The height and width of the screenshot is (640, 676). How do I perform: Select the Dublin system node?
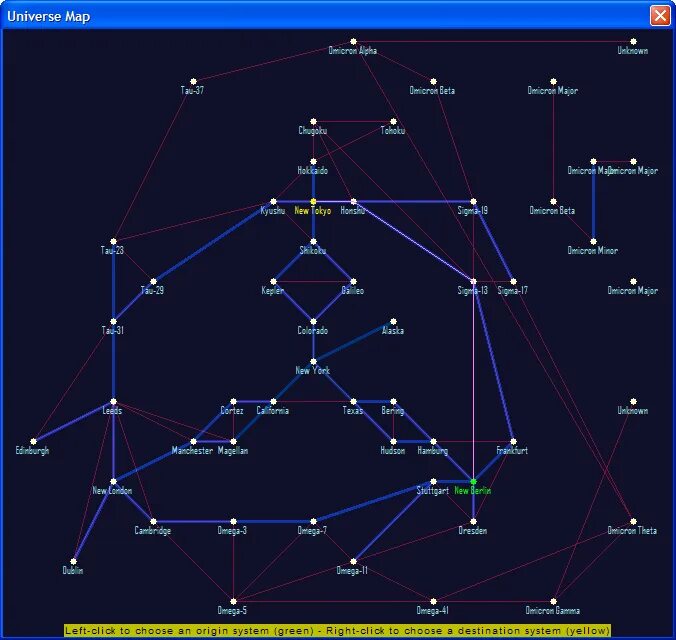pos(73,562)
